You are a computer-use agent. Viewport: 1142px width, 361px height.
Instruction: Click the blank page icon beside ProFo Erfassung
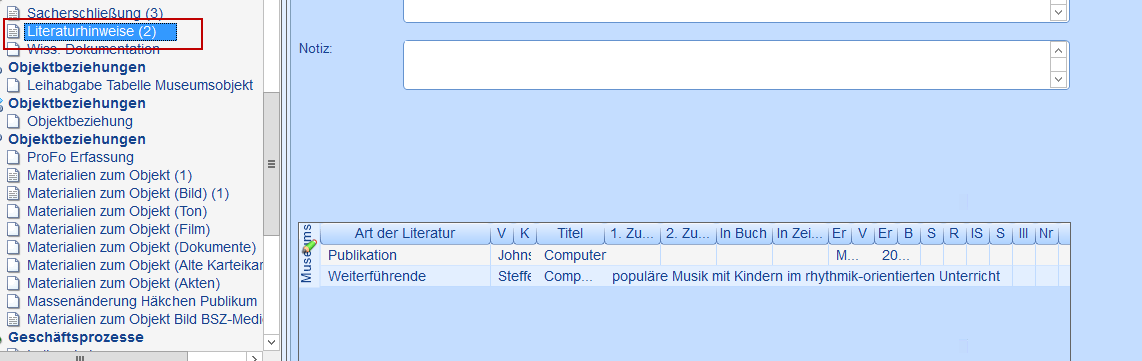click(x=13, y=157)
